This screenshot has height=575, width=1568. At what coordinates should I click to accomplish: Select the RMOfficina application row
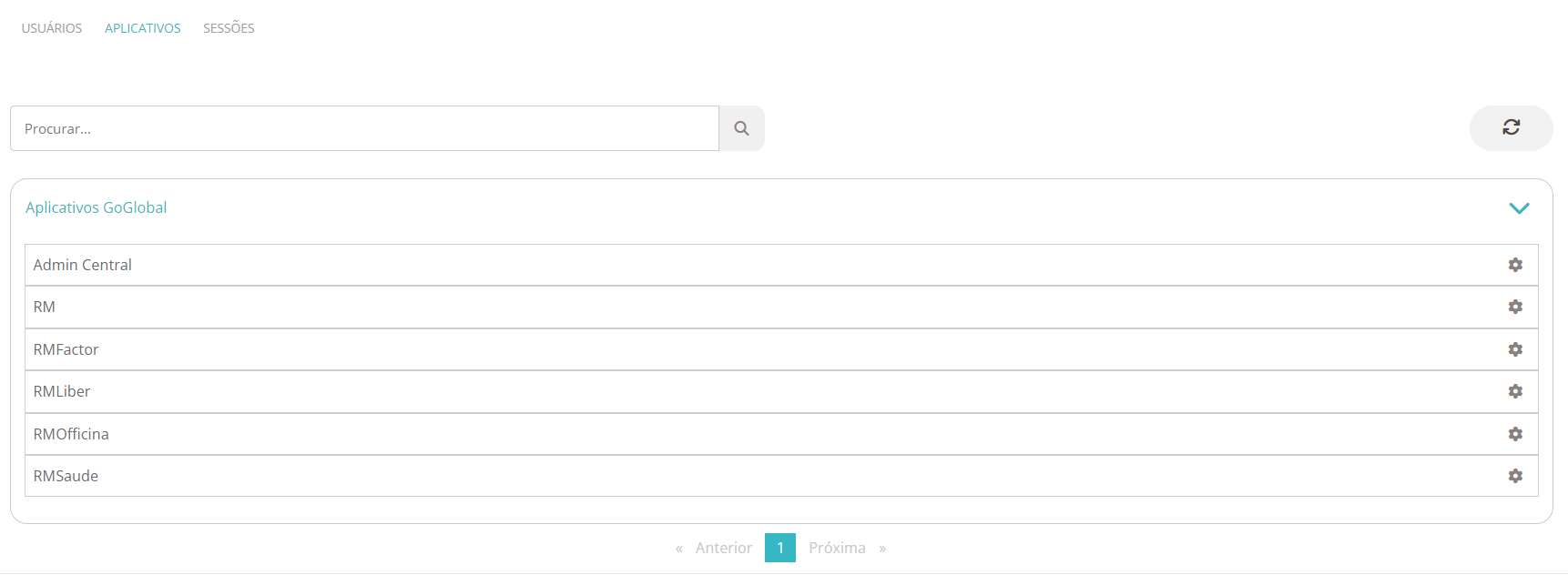point(71,434)
